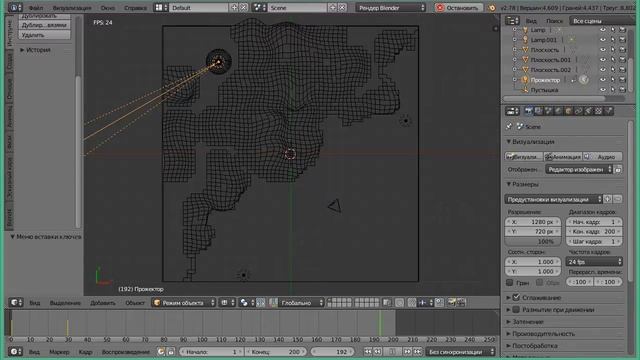
Task: Select the Object Data properties tab icon
Action: click(x=588, y=111)
